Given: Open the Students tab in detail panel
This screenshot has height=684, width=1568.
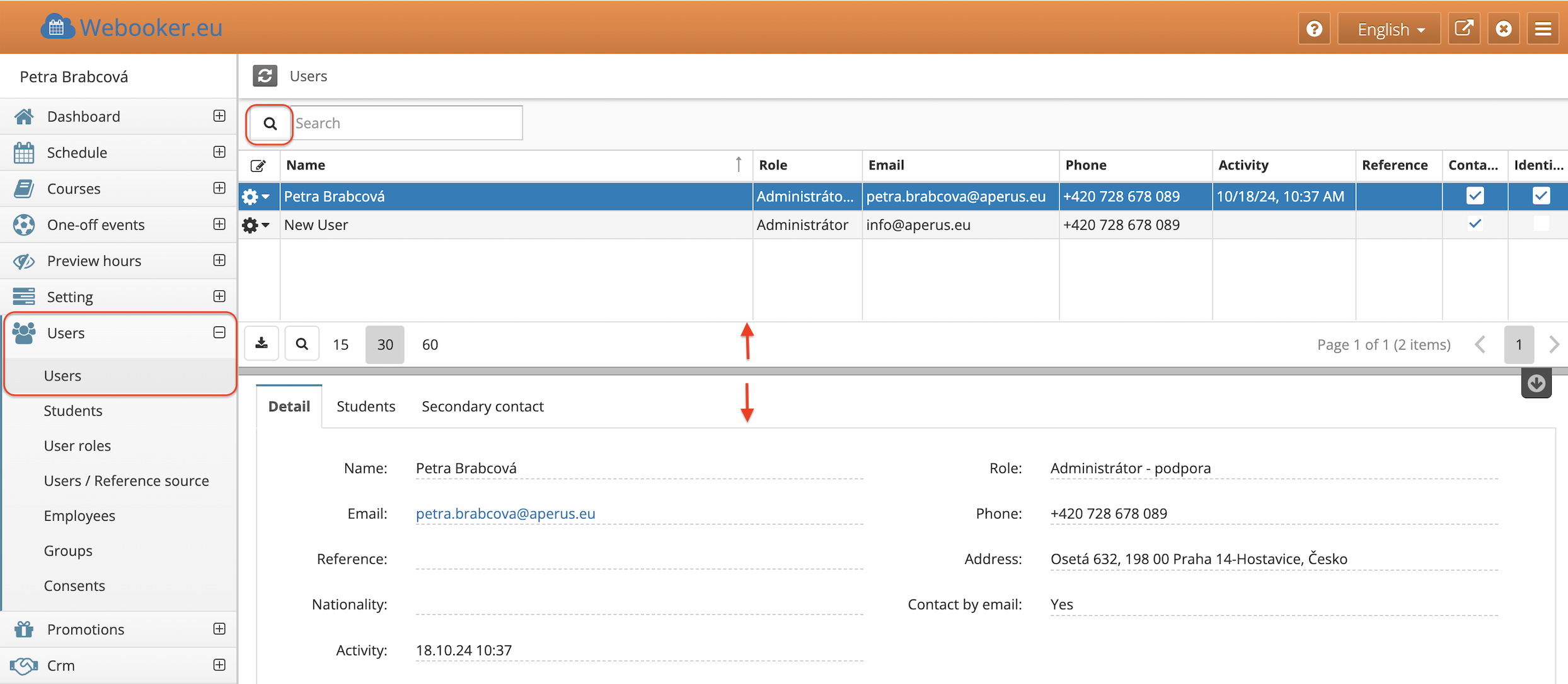Looking at the screenshot, I should (x=366, y=406).
